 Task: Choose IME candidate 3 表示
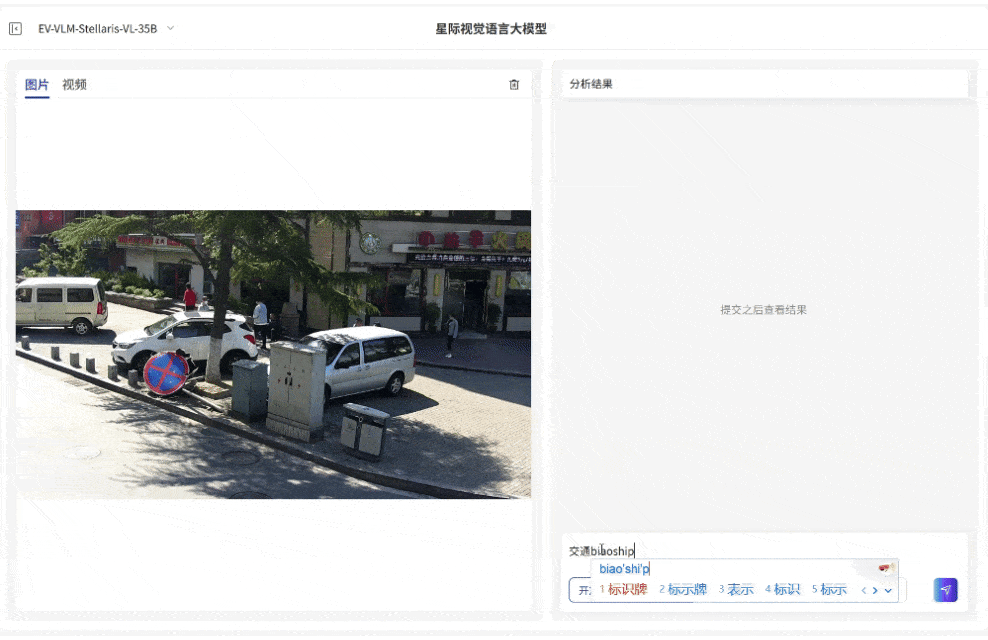736,590
